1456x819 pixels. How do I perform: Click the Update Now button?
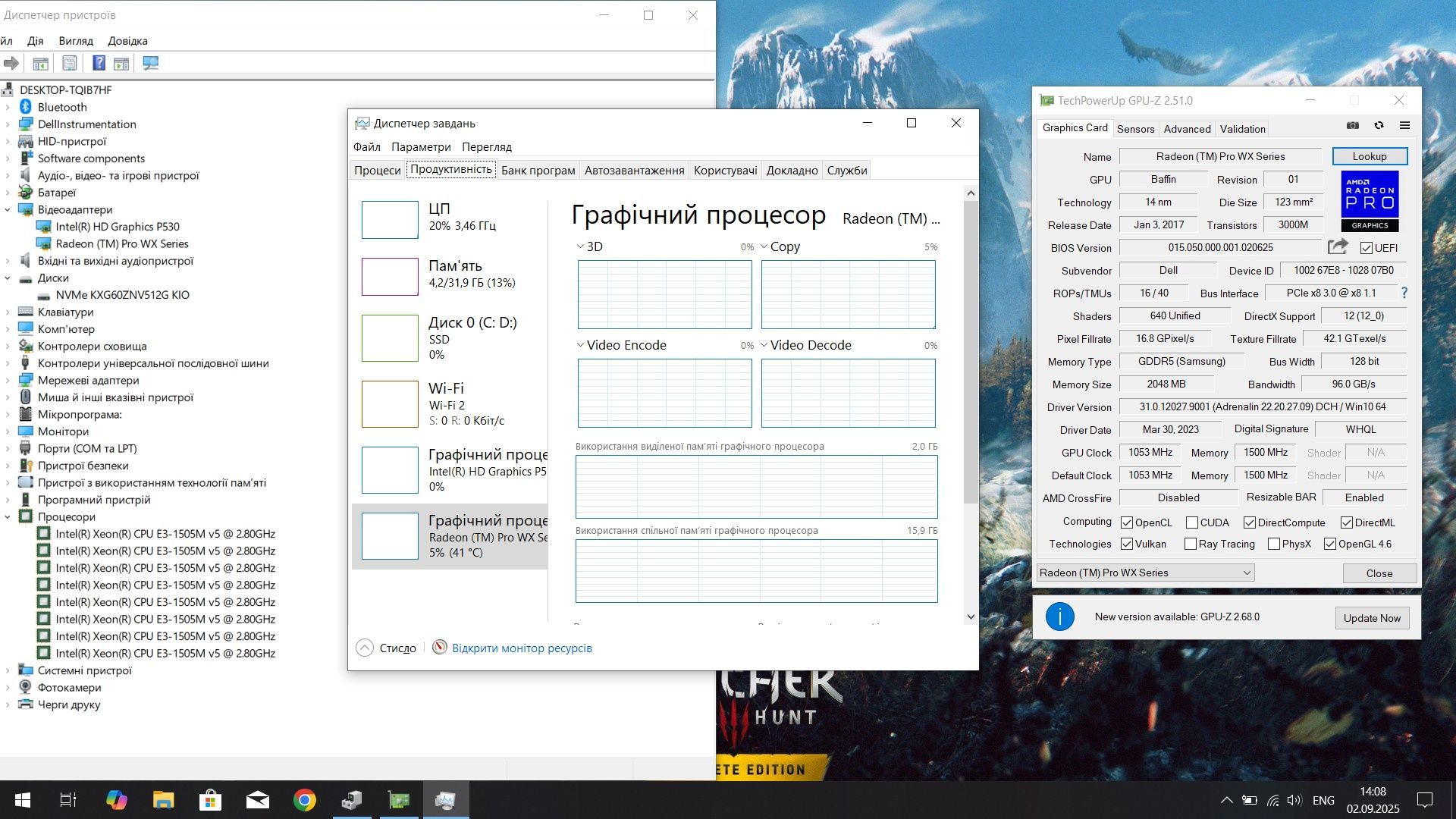(x=1372, y=618)
